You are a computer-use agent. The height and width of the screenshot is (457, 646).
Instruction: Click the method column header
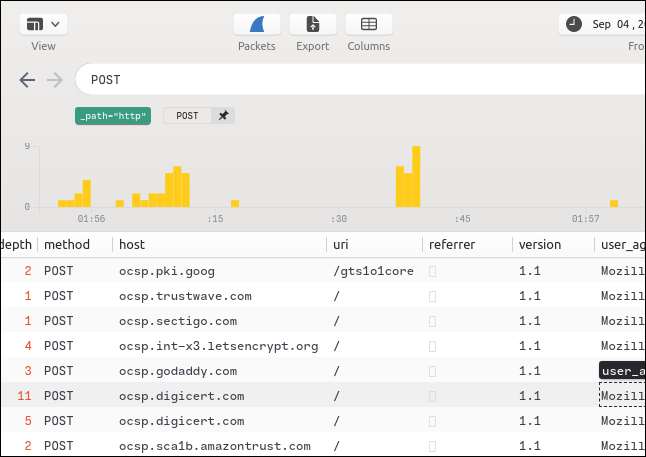[67, 244]
